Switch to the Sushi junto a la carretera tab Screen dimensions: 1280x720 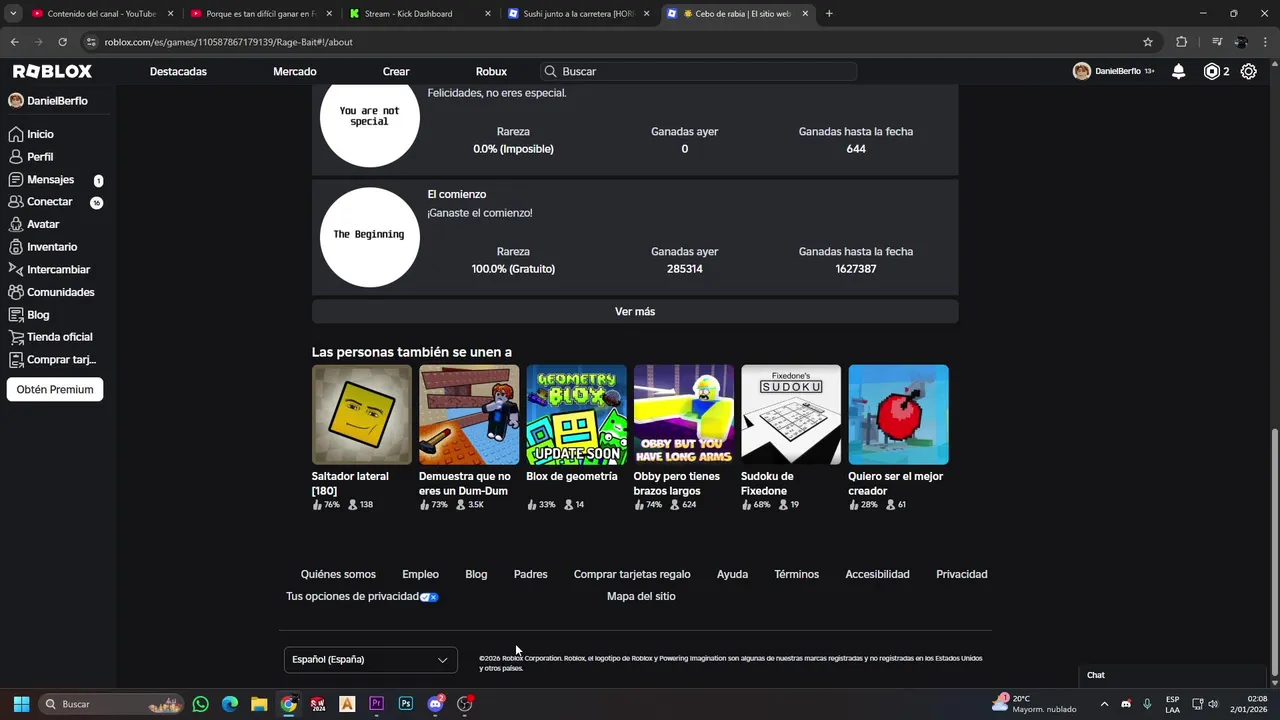[x=578, y=13]
